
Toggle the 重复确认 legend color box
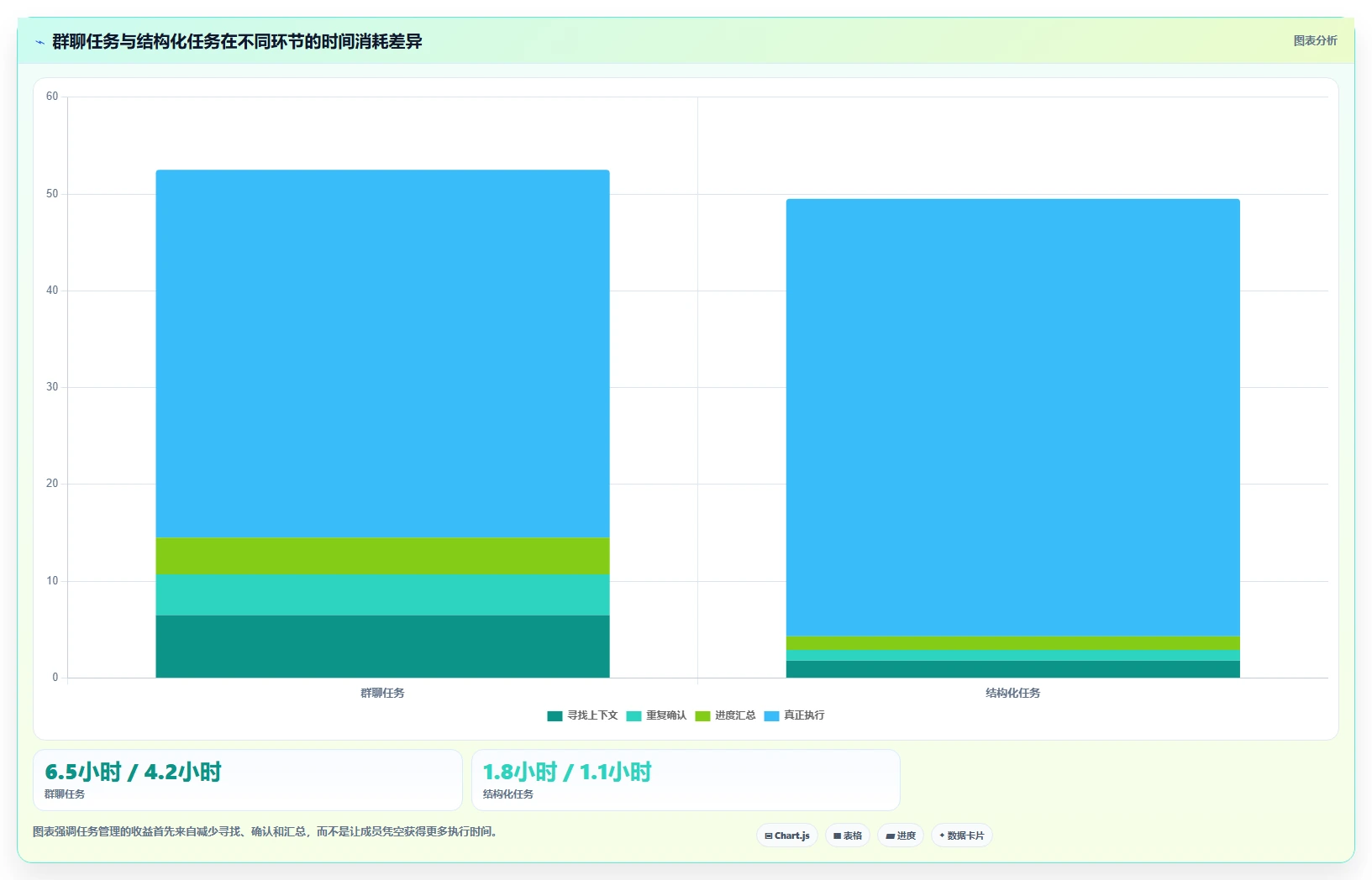point(633,716)
